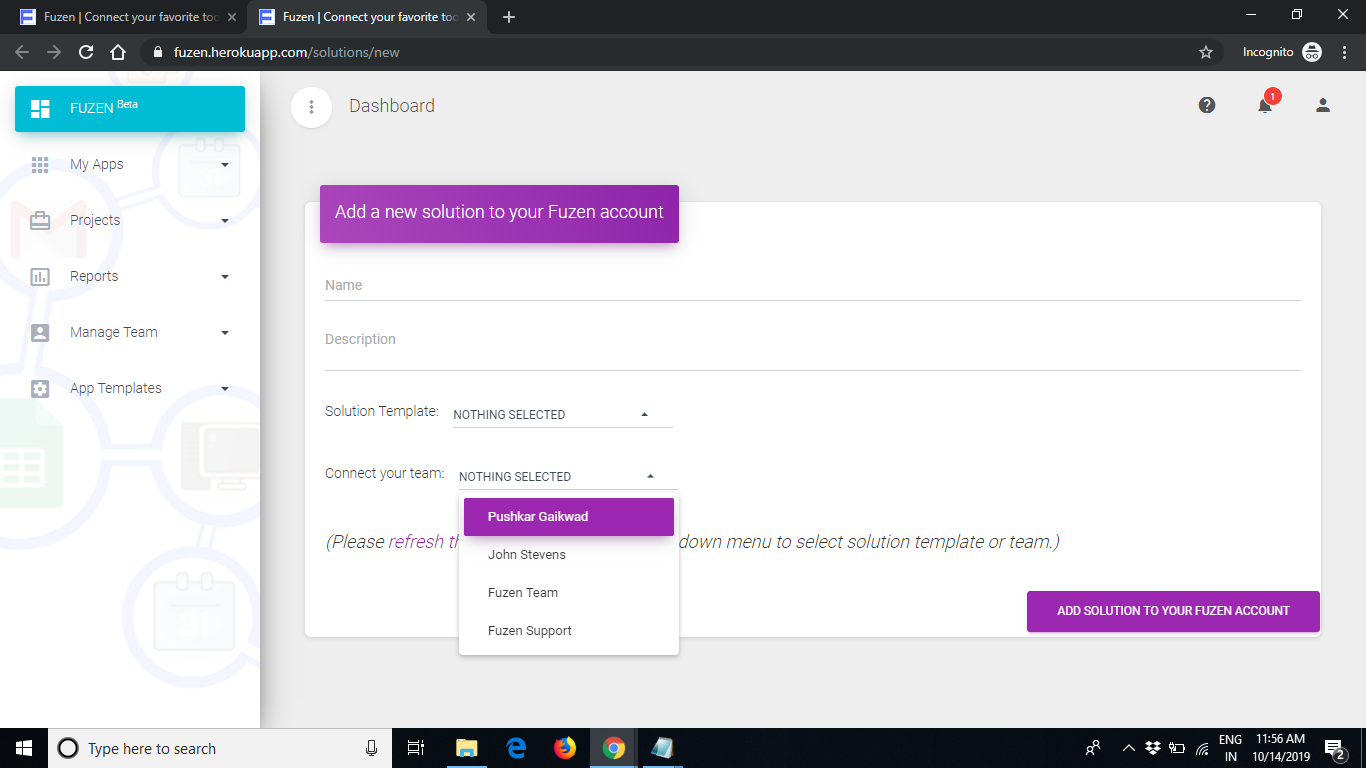Click the Incognito indicator icon
The height and width of the screenshot is (768, 1366).
point(1312,52)
